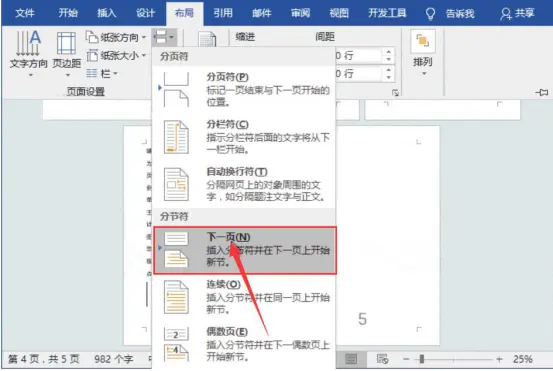Image resolution: width=553 pixels, height=371 pixels.
Task: Click the text wrapping icon beside 自动换行符(T)
Action: tap(176, 184)
